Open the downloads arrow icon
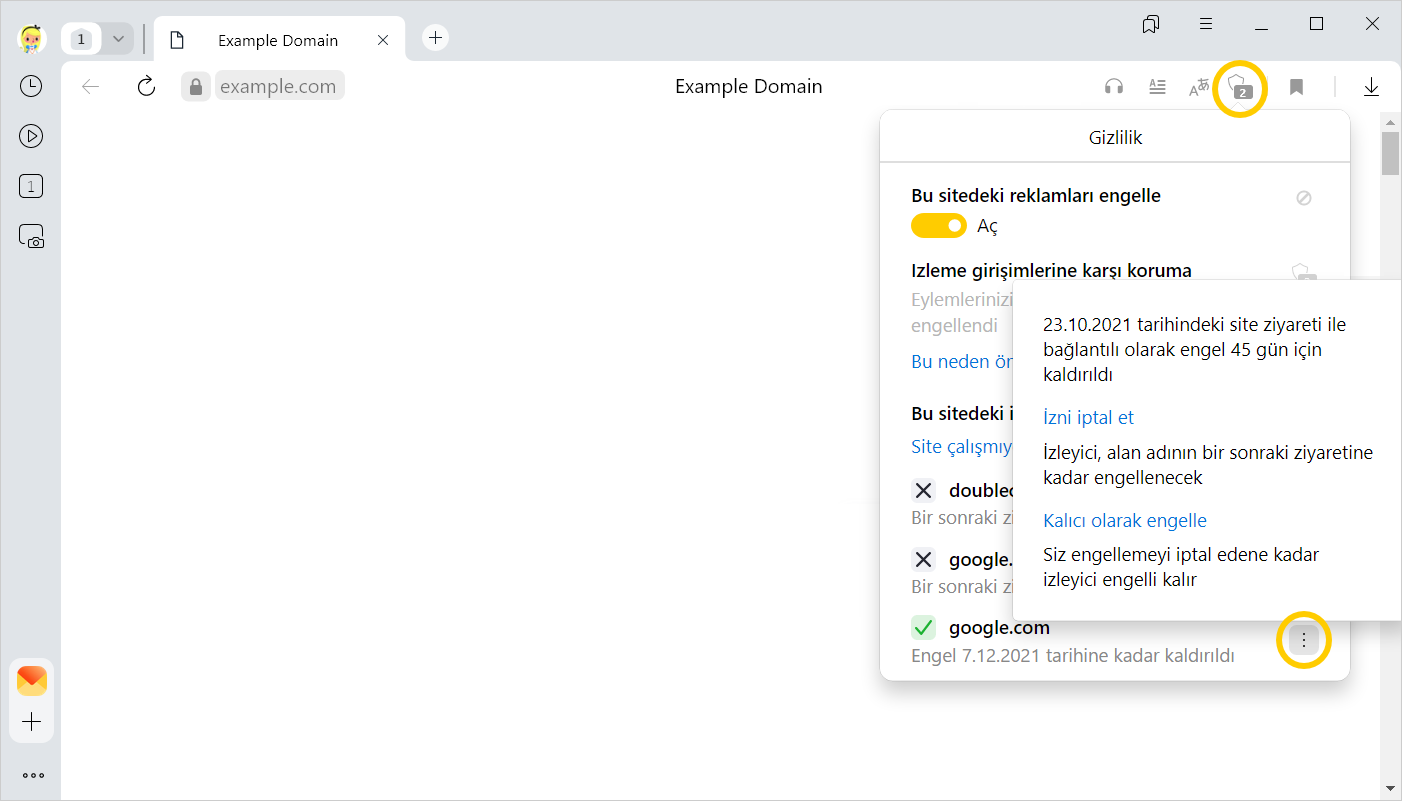 coord(1371,87)
